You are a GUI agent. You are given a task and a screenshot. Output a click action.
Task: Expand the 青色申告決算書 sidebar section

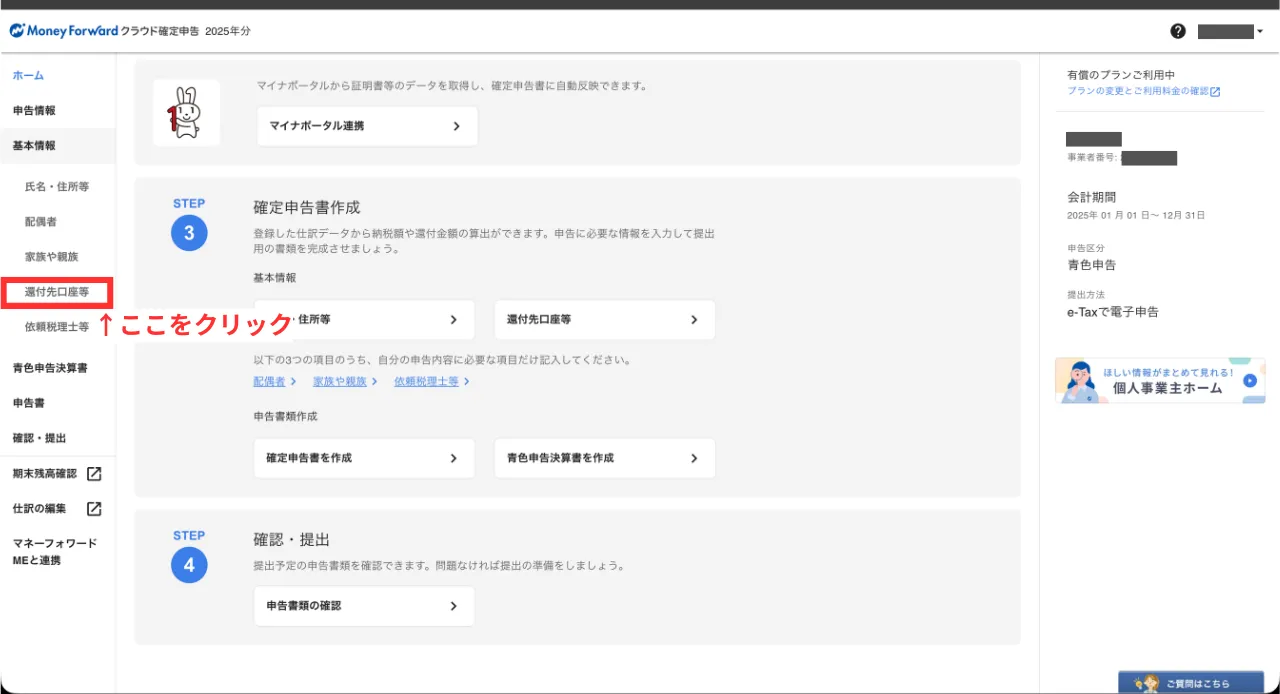point(50,368)
